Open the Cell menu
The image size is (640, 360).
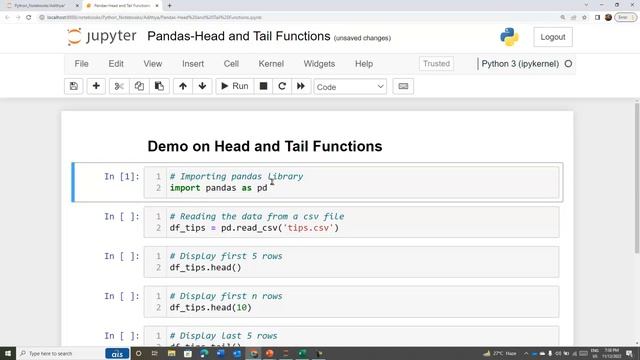[231, 64]
